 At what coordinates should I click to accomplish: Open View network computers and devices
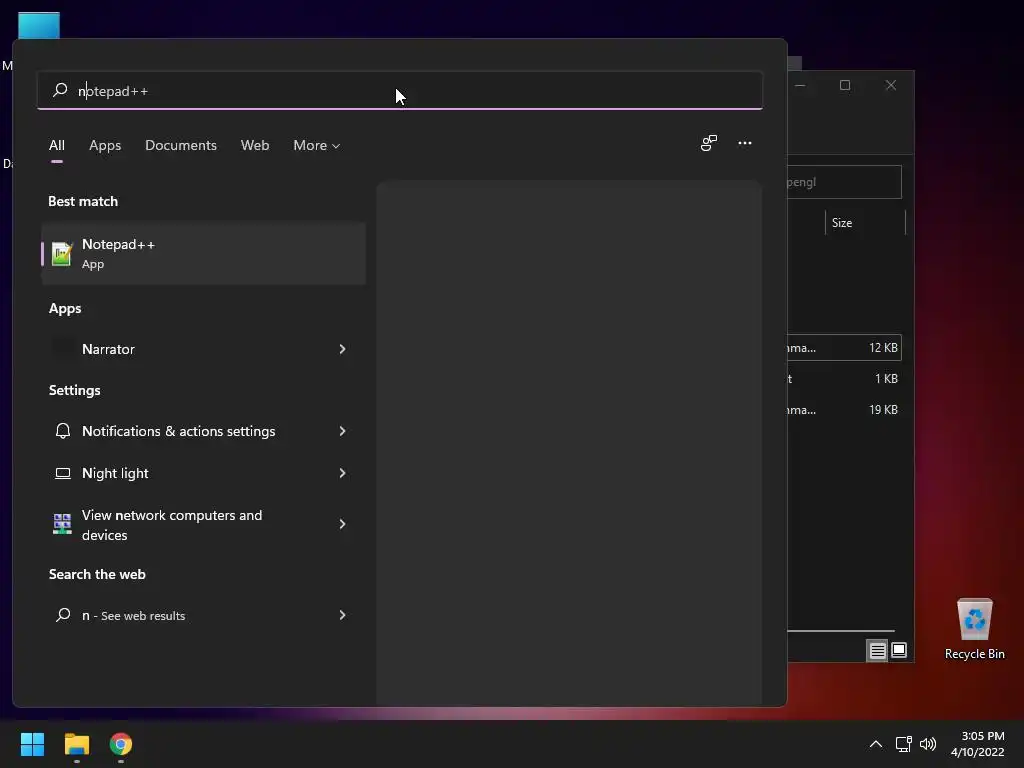[x=203, y=524]
